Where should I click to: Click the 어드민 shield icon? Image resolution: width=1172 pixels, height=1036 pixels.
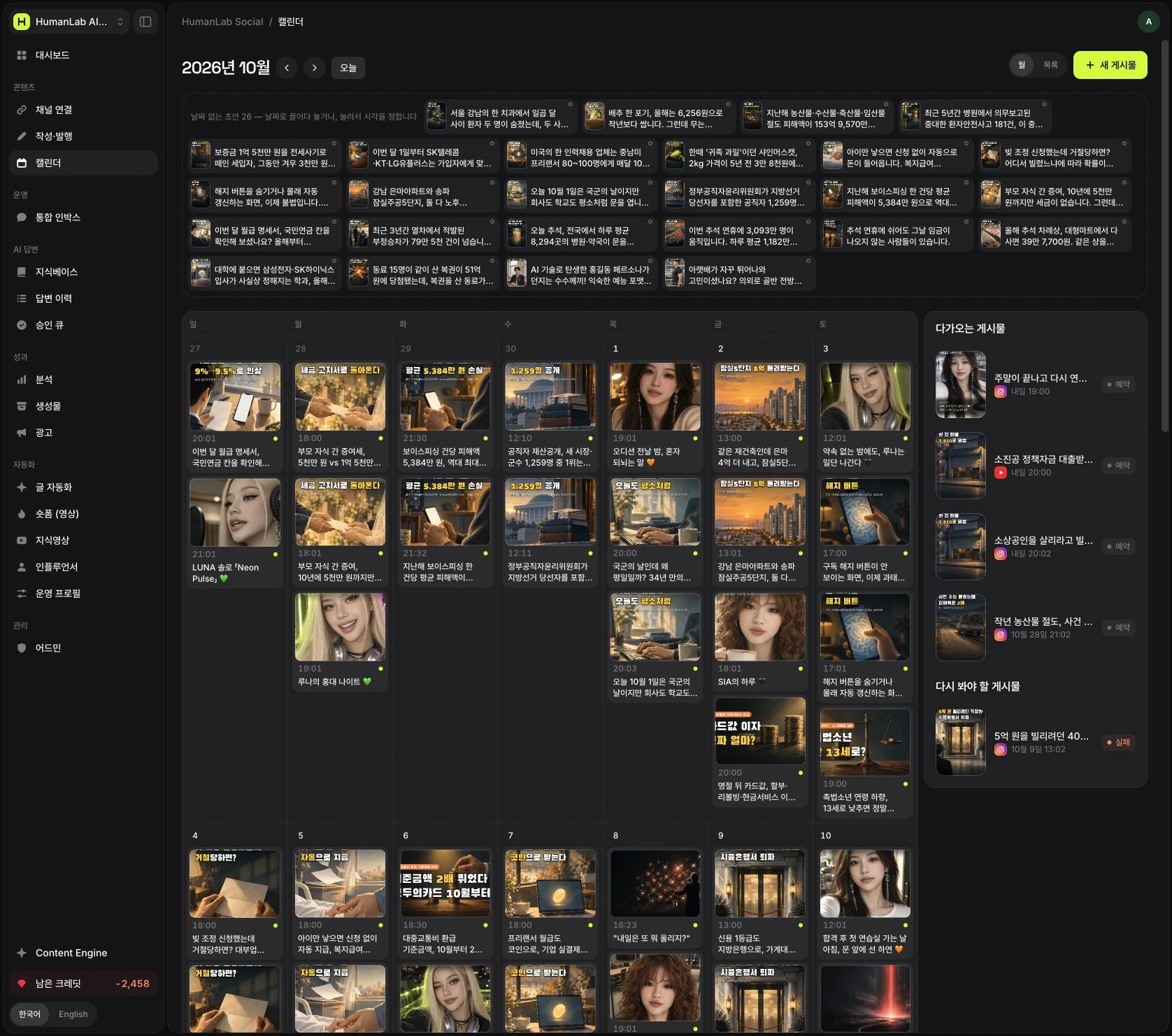click(22, 648)
